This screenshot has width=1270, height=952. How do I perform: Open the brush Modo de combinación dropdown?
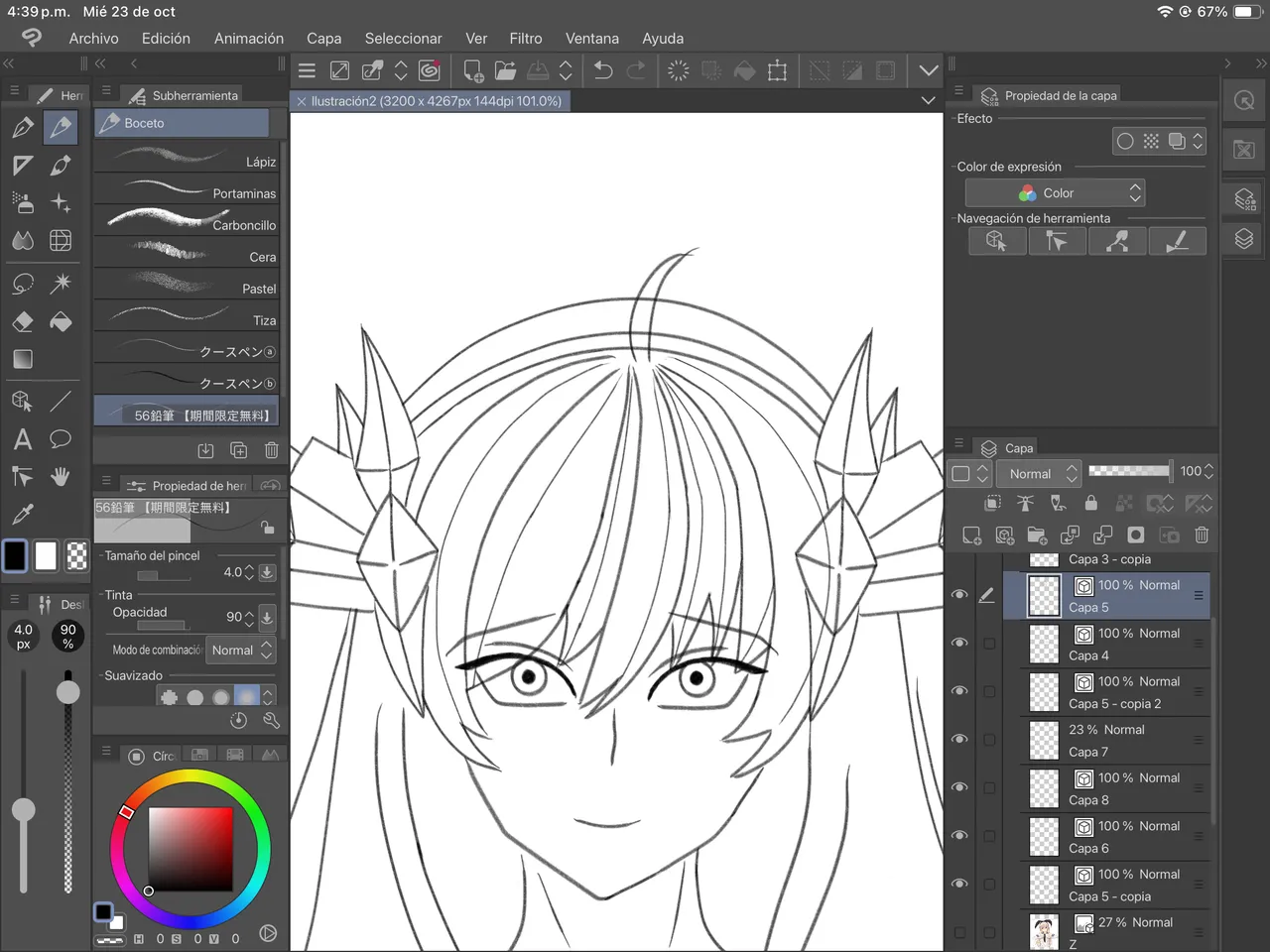pyautogui.click(x=240, y=651)
